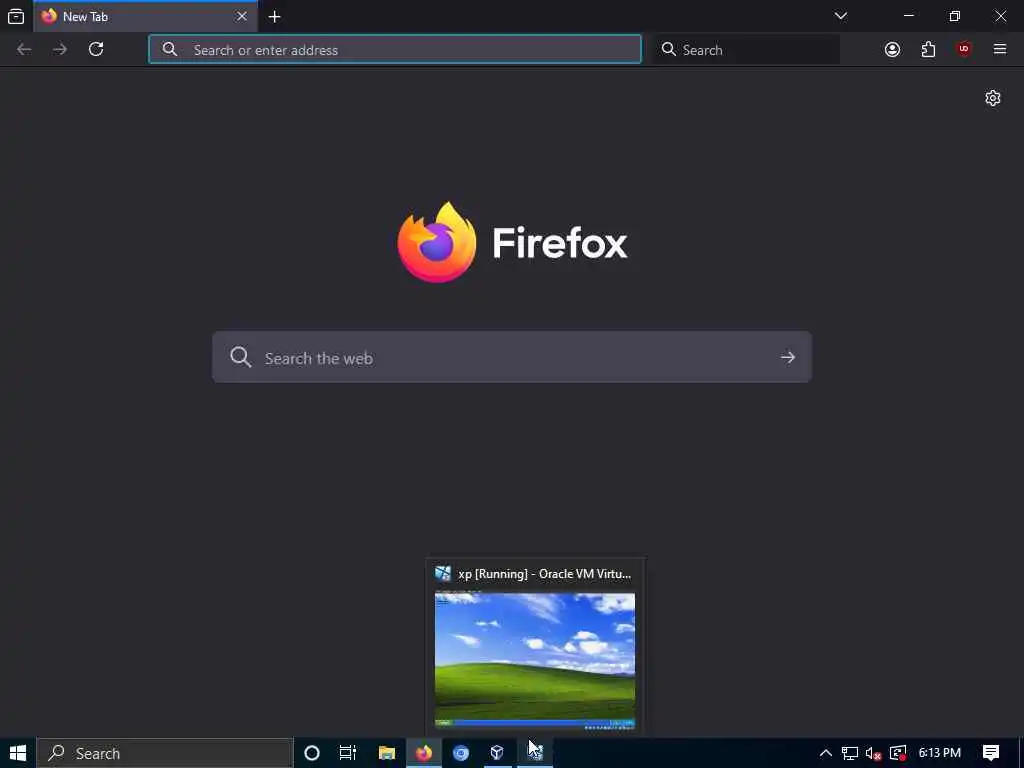This screenshot has width=1024, height=768.
Task: Focus the Search the web field
Action: pyautogui.click(x=512, y=357)
